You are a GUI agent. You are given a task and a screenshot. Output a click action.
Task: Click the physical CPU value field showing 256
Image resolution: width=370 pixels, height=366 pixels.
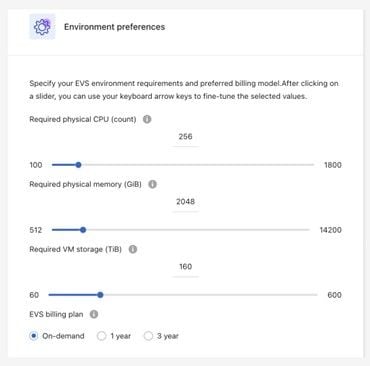(x=185, y=137)
